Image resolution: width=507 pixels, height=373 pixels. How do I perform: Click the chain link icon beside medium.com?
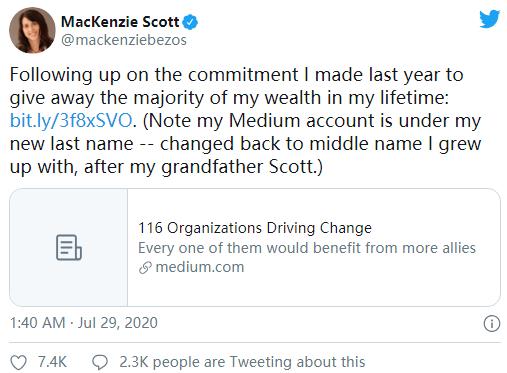[145, 267]
